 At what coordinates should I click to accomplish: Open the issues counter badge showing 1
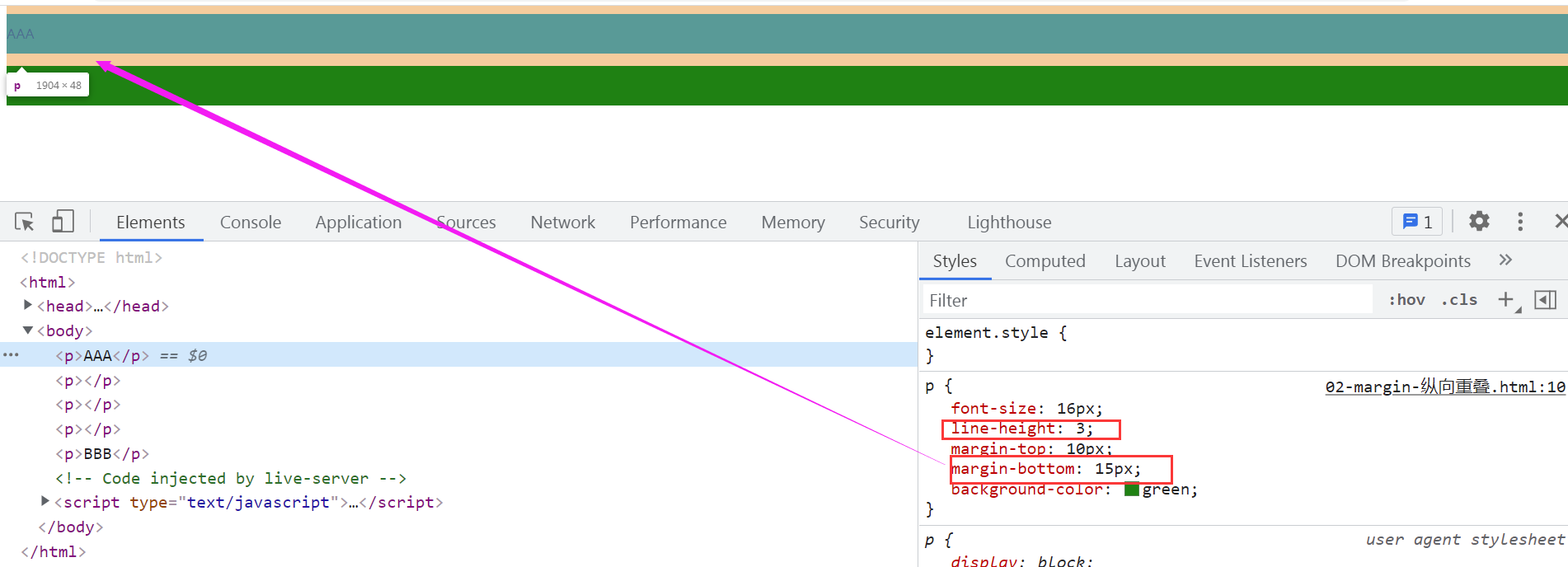1417,222
